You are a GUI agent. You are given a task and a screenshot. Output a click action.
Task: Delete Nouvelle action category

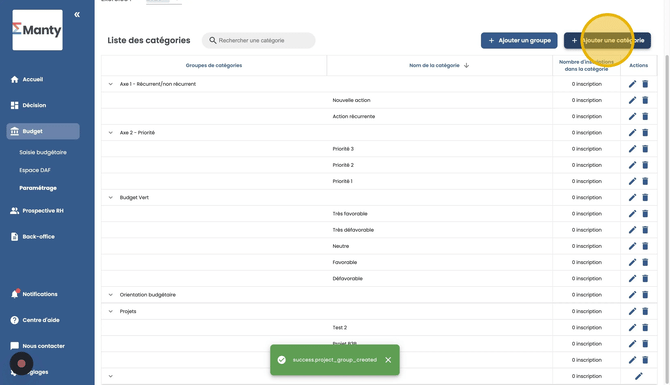pos(645,100)
